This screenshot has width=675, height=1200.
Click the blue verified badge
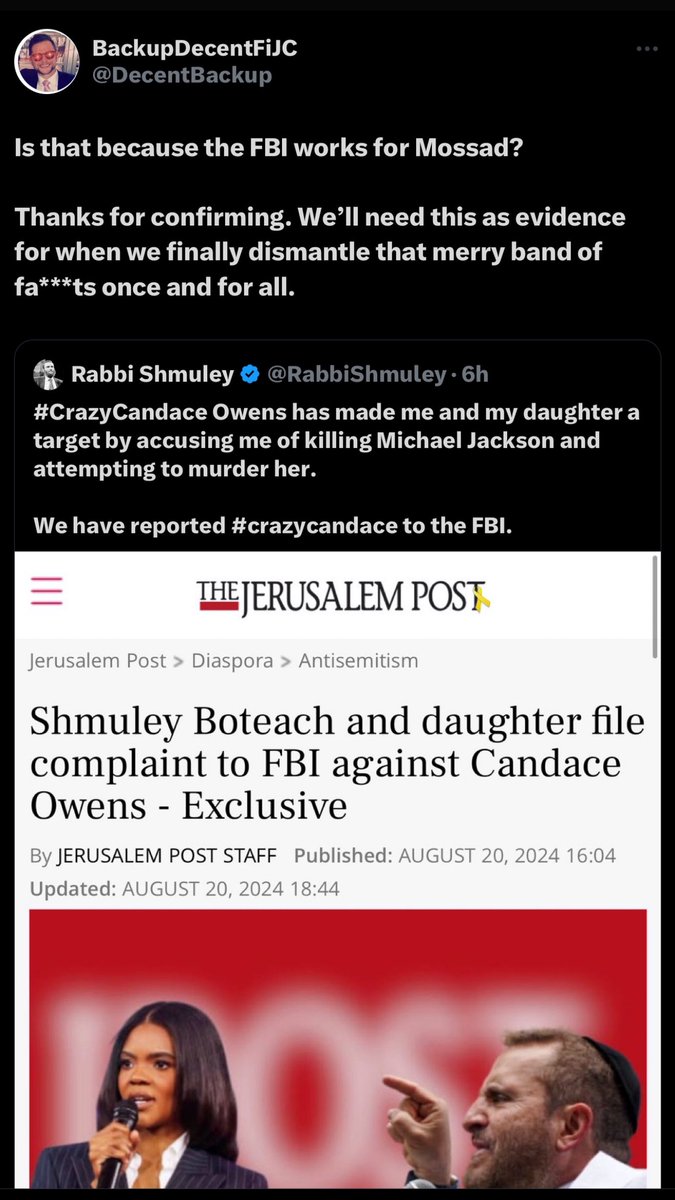pyautogui.click(x=251, y=375)
